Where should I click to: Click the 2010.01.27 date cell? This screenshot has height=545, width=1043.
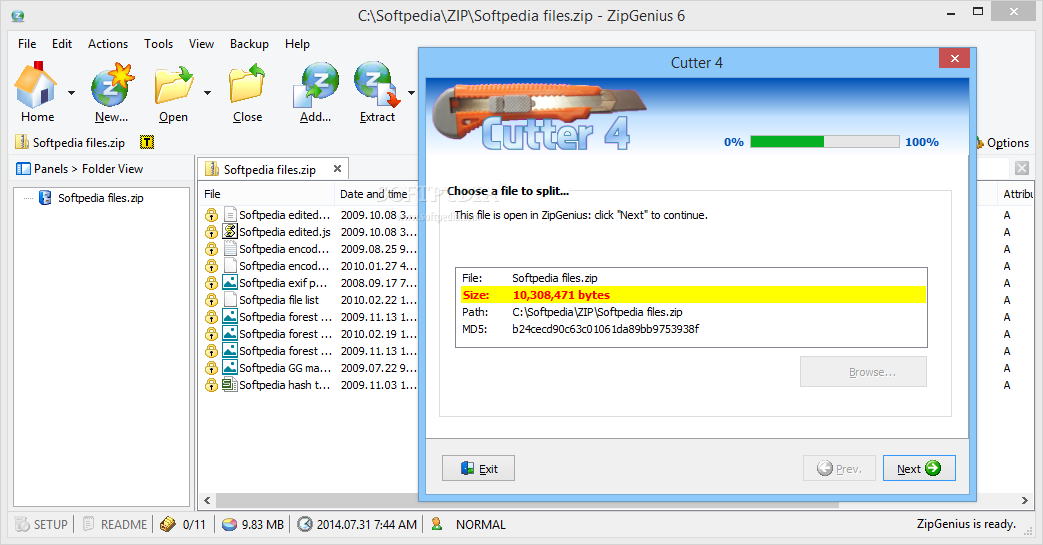378,266
